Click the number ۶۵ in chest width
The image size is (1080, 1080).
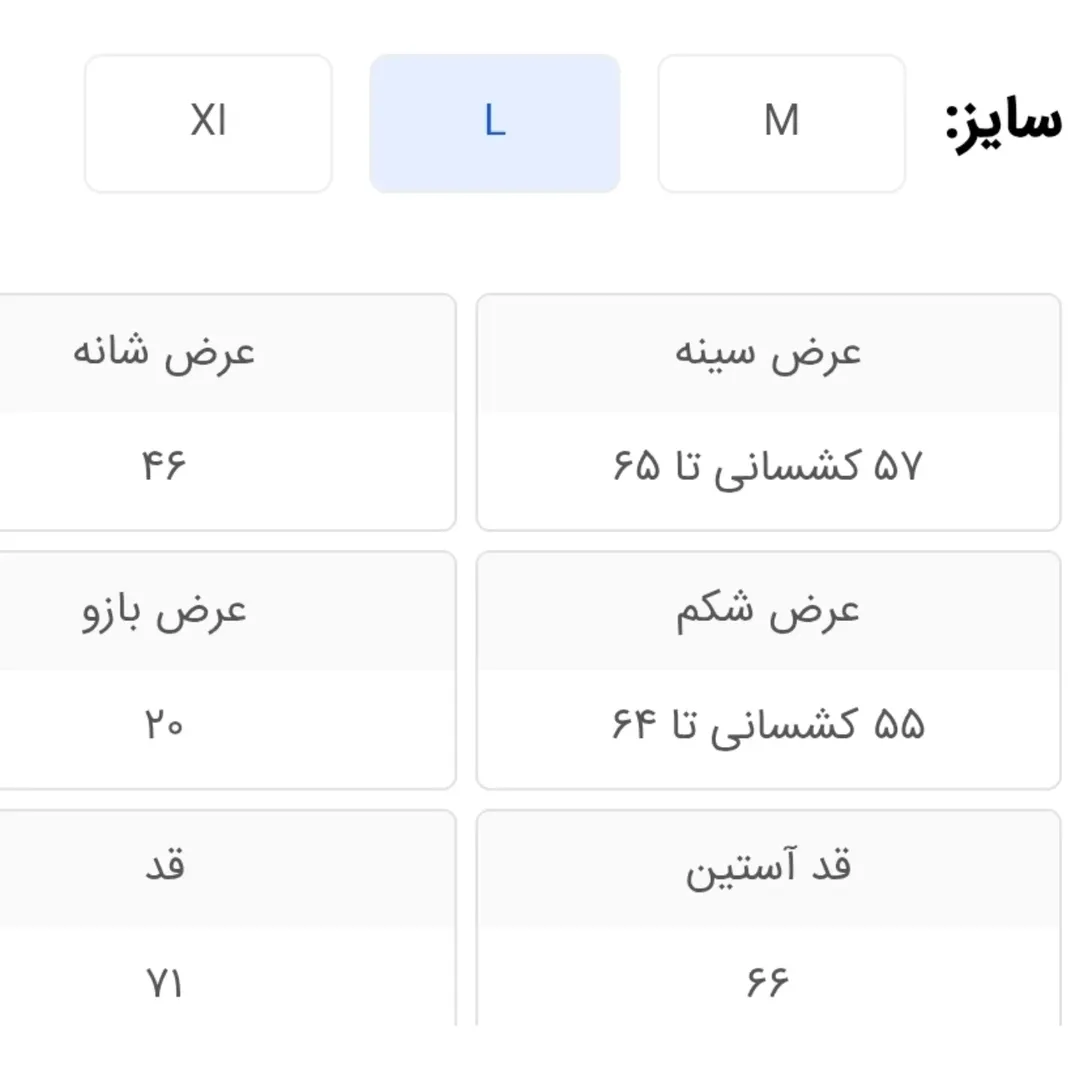tap(637, 466)
